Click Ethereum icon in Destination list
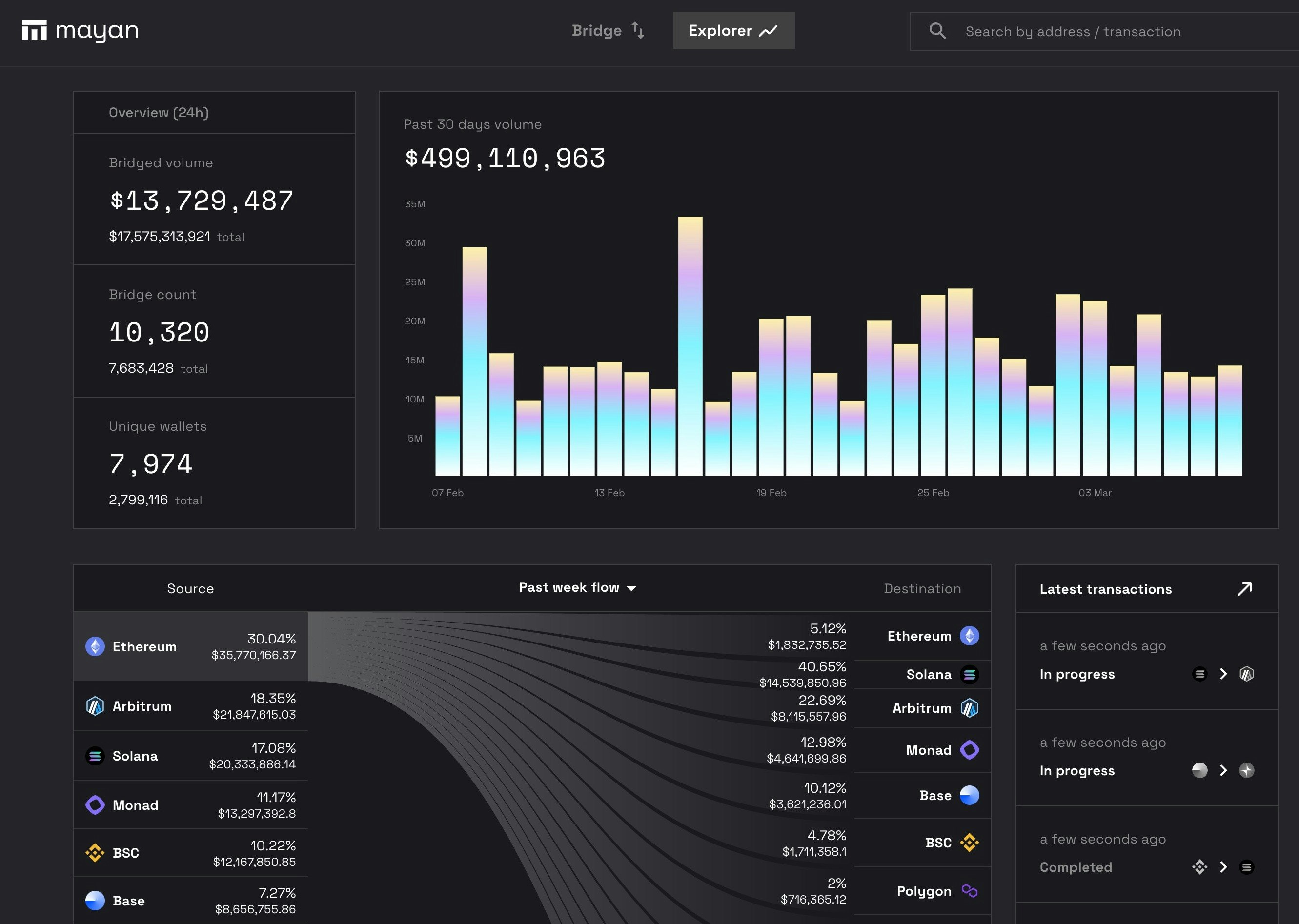This screenshot has height=924, width=1299. coord(969,636)
